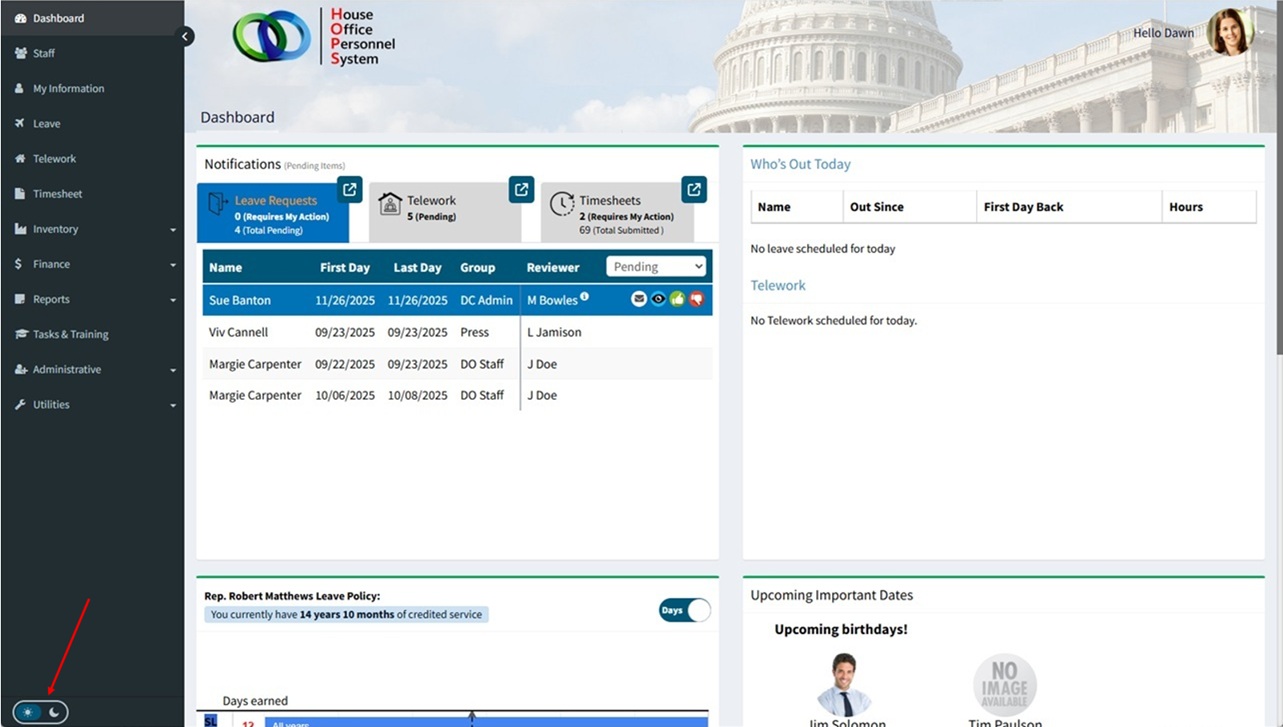Screen dimensions: 1283x727
Task: Go to the Dashboard menu item
Action: pos(92,18)
